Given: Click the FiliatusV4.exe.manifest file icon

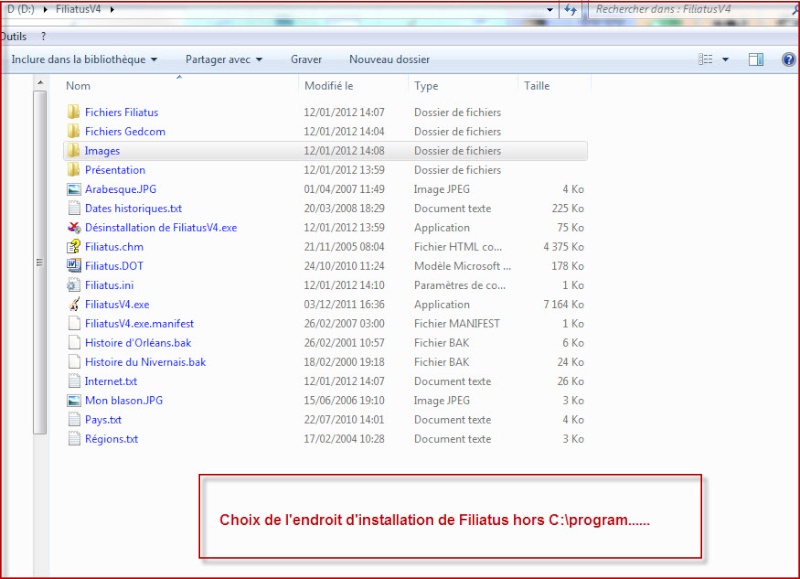Looking at the screenshot, I should (x=74, y=323).
